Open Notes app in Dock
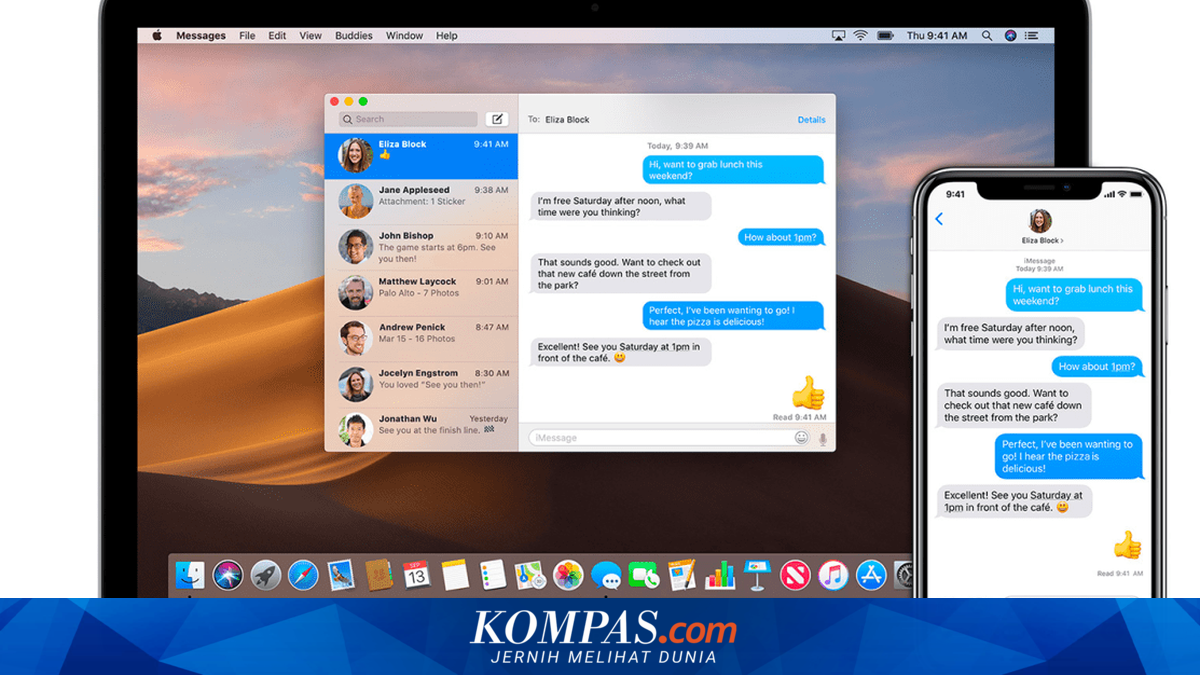Screen dimensions: 1200x675 (455, 575)
